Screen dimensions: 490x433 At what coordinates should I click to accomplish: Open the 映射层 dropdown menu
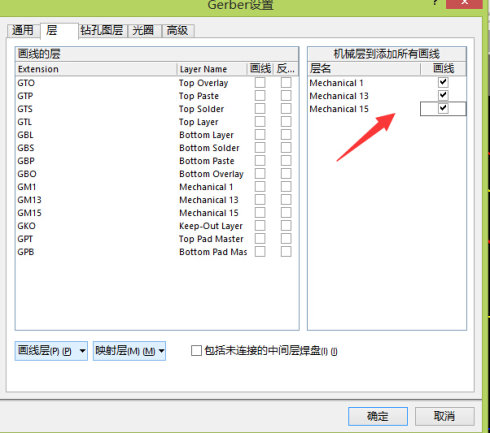point(129,351)
